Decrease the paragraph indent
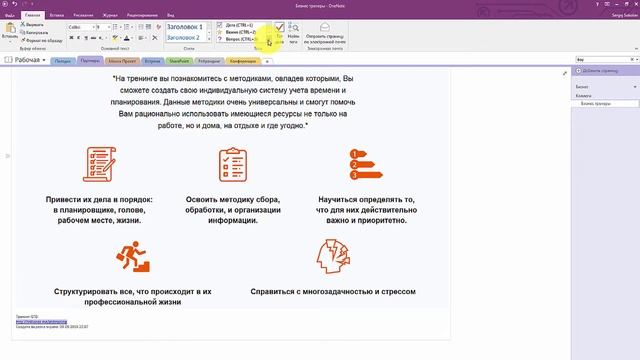 point(141,27)
